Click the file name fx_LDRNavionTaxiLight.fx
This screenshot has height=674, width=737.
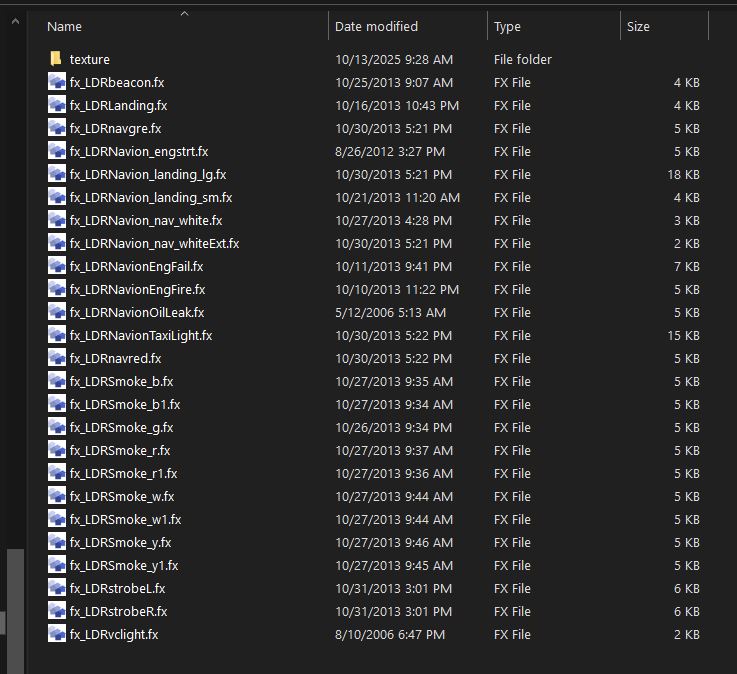click(141, 336)
